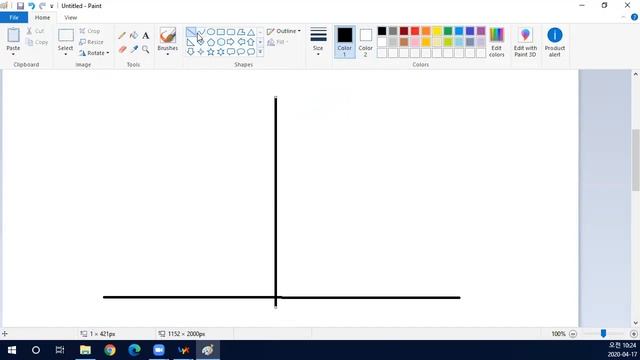This screenshot has height=360, width=640.
Task: Choose the Right triangle shape
Action: tap(191, 42)
